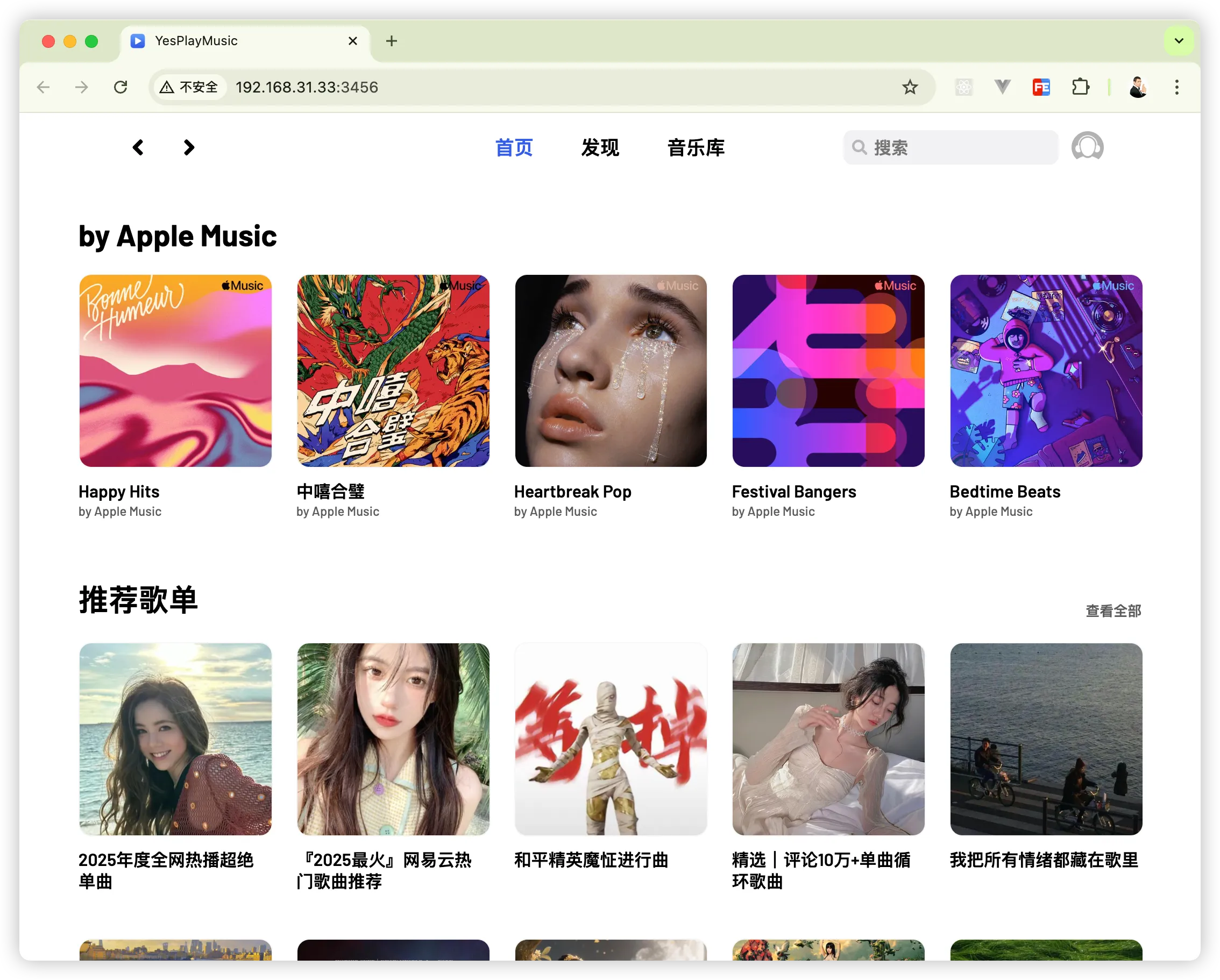Open the 和平精英魔怔进行曲 cover
Viewport: 1220px width, 980px height.
pyautogui.click(x=611, y=739)
